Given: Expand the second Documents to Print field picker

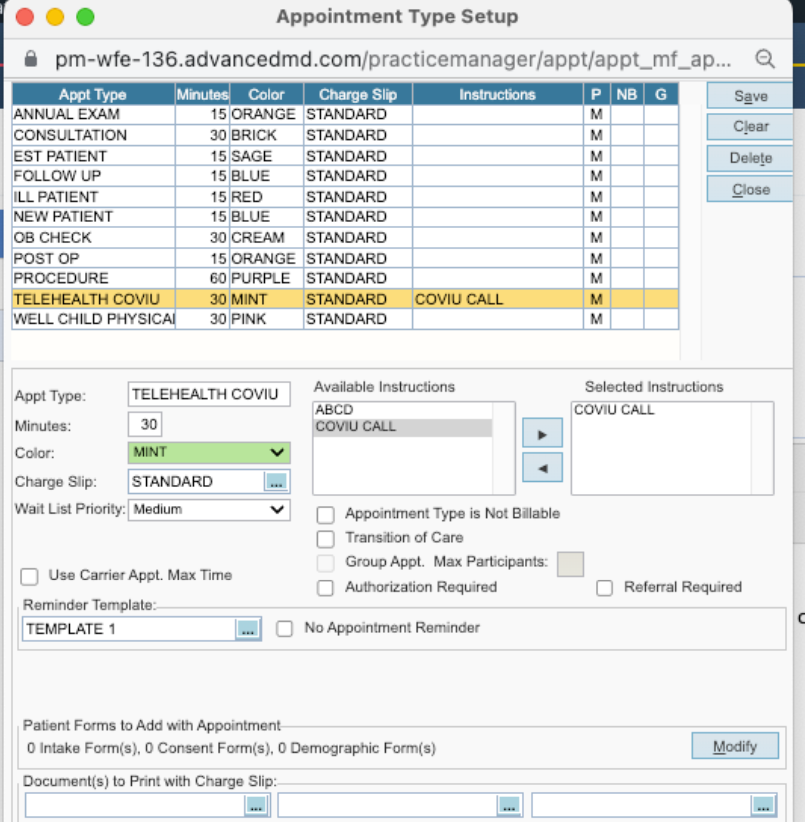Looking at the screenshot, I should pyautogui.click(x=510, y=804).
